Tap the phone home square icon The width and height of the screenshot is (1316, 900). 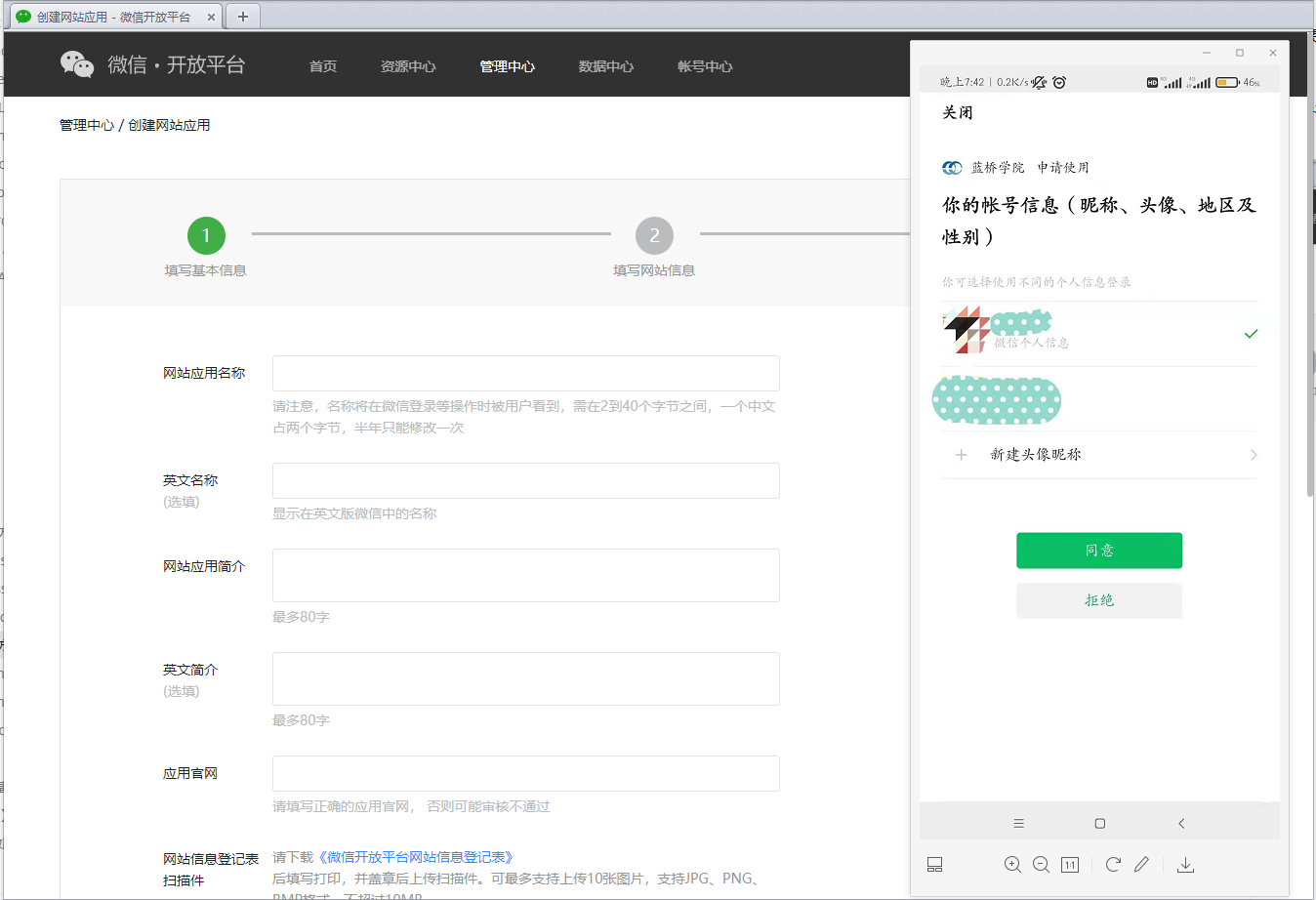[x=1100, y=824]
